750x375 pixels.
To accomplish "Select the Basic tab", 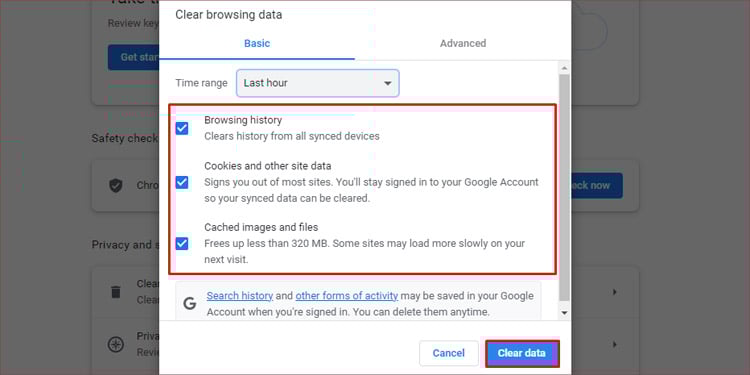I will click(257, 44).
